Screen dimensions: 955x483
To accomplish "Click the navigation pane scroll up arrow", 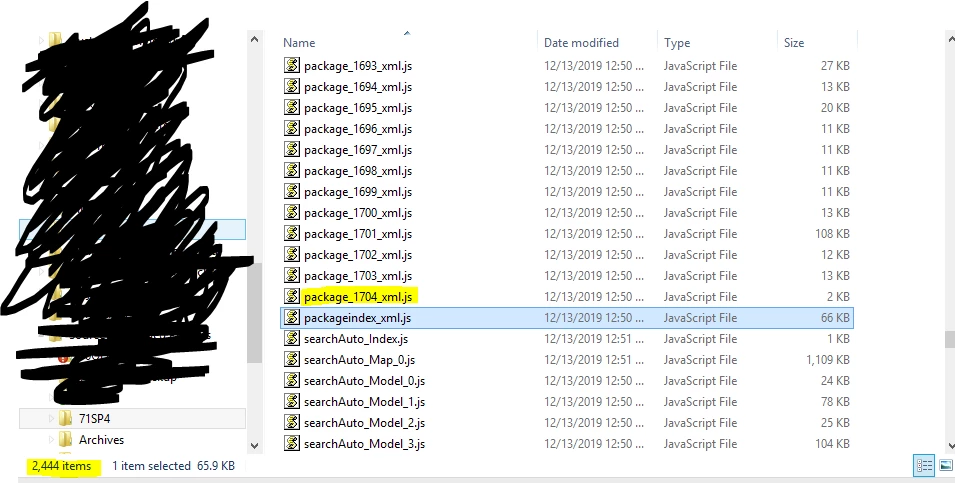I will click(255, 40).
